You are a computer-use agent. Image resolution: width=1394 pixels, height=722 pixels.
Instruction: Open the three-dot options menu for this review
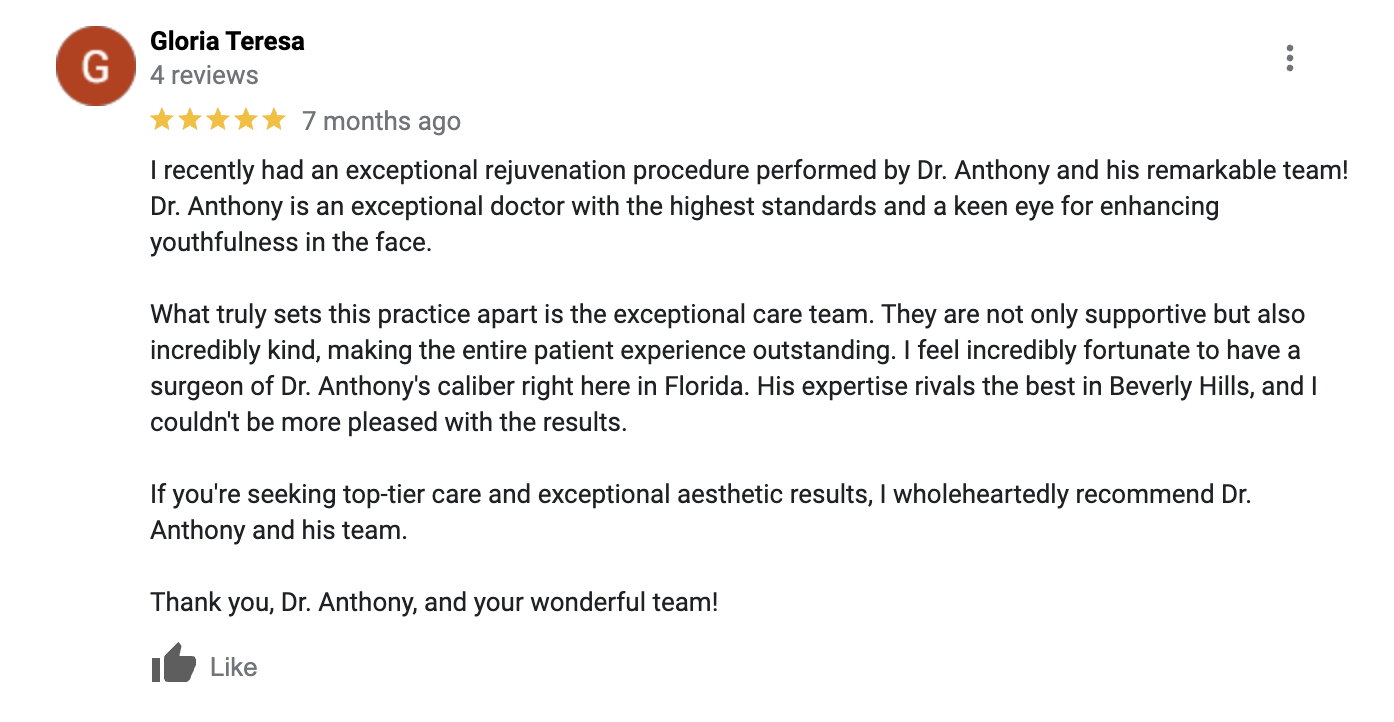point(1289,58)
